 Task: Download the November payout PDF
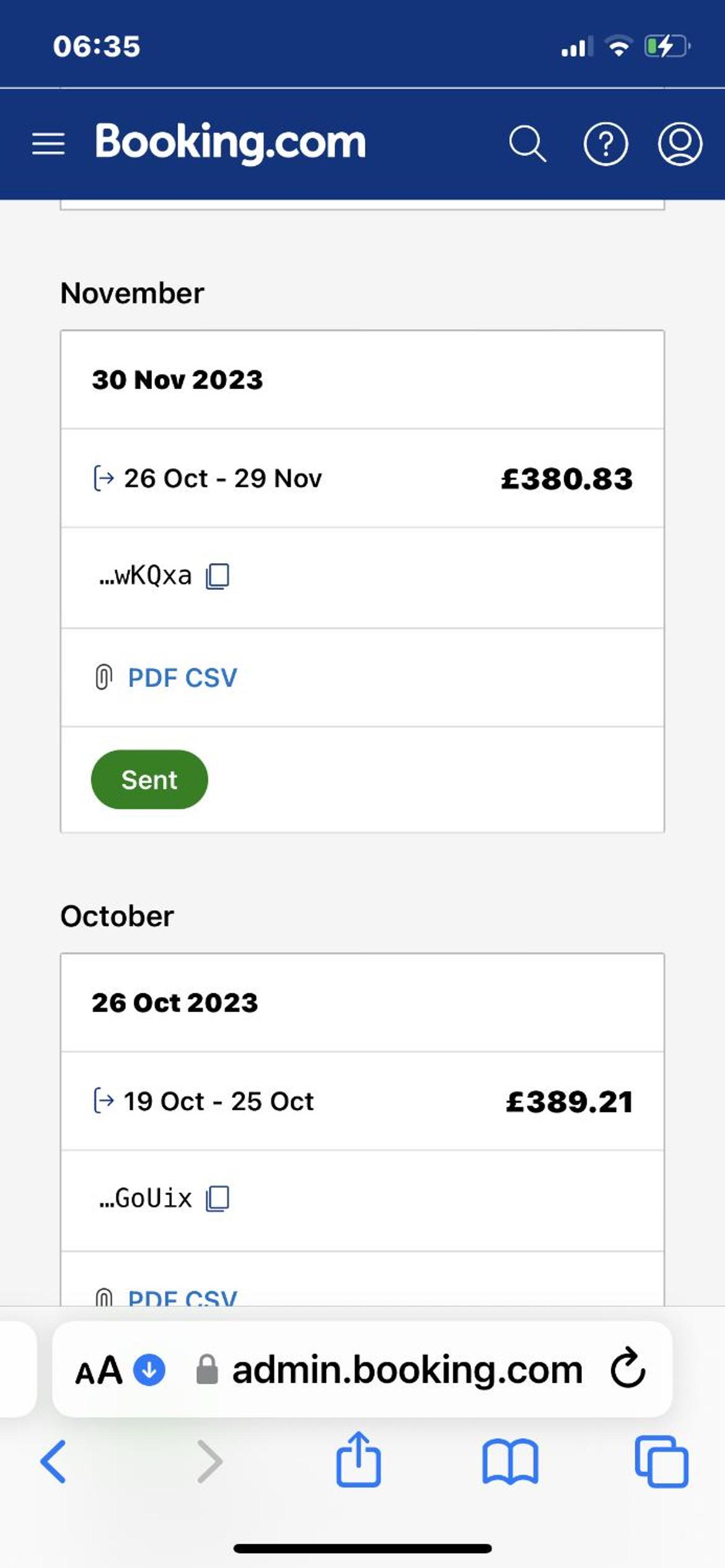pos(152,677)
